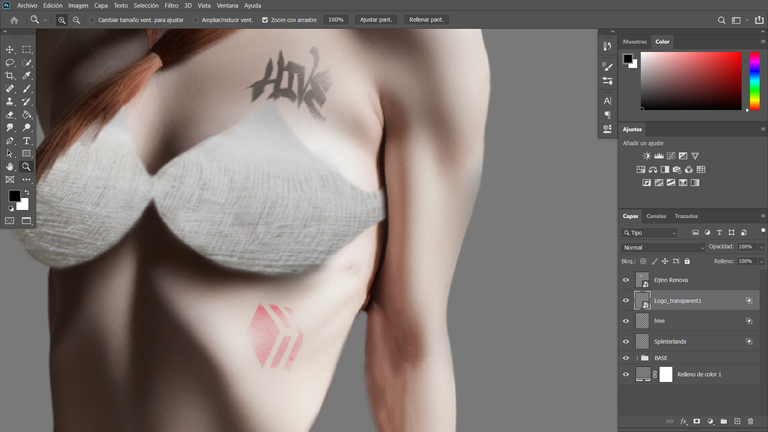Image resolution: width=768 pixels, height=432 pixels.
Task: Hide the hive layer
Action: [625, 321]
